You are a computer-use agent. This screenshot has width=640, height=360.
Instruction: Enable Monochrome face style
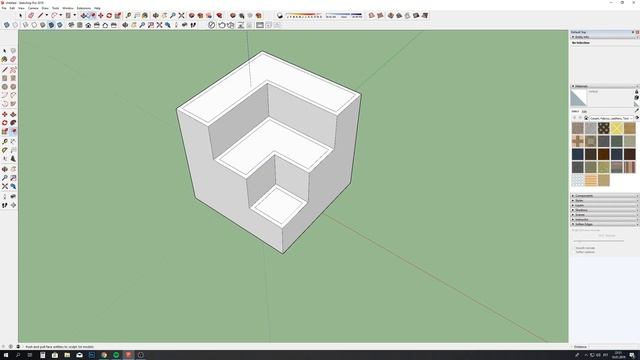(x=60, y=25)
